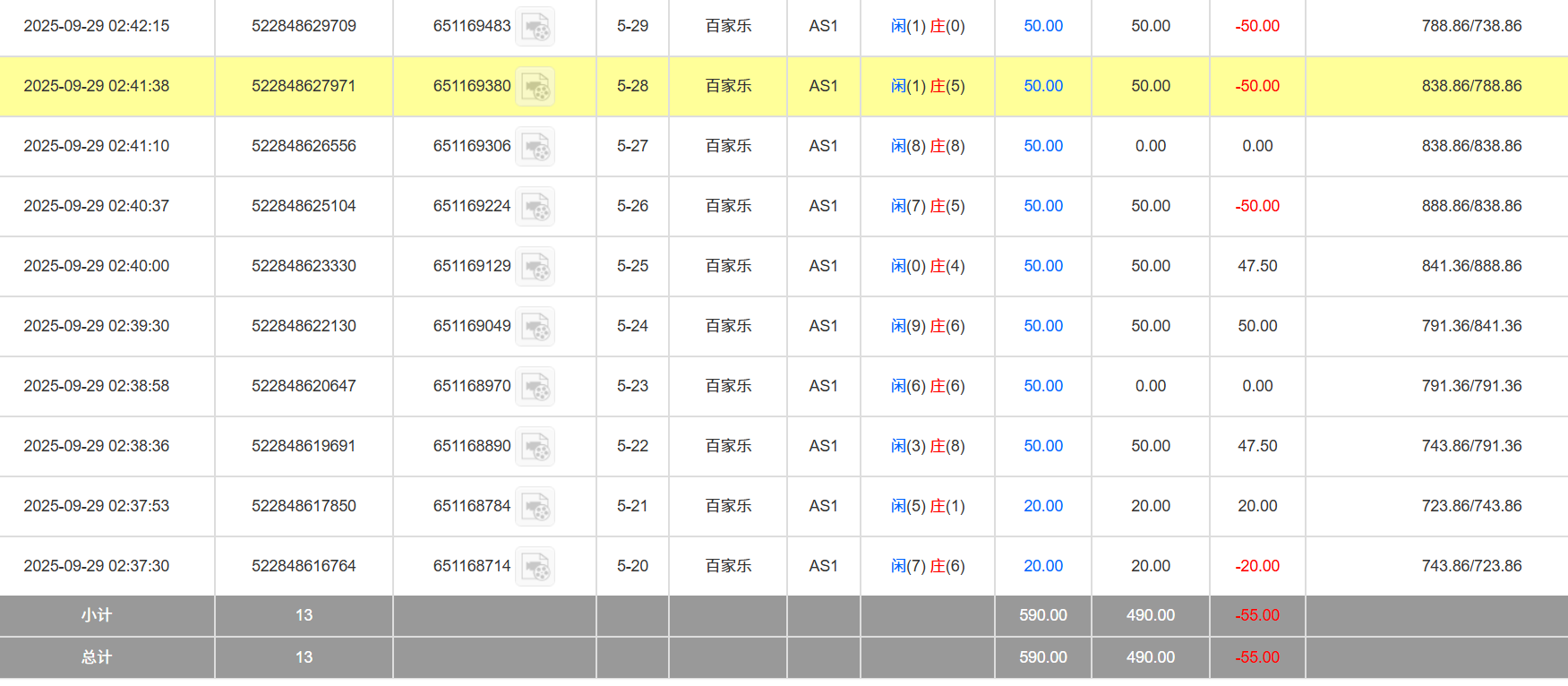Viewport: 1568px width, 686px height.
Task: Show replay icon for round 651168970
Action: coord(536,387)
